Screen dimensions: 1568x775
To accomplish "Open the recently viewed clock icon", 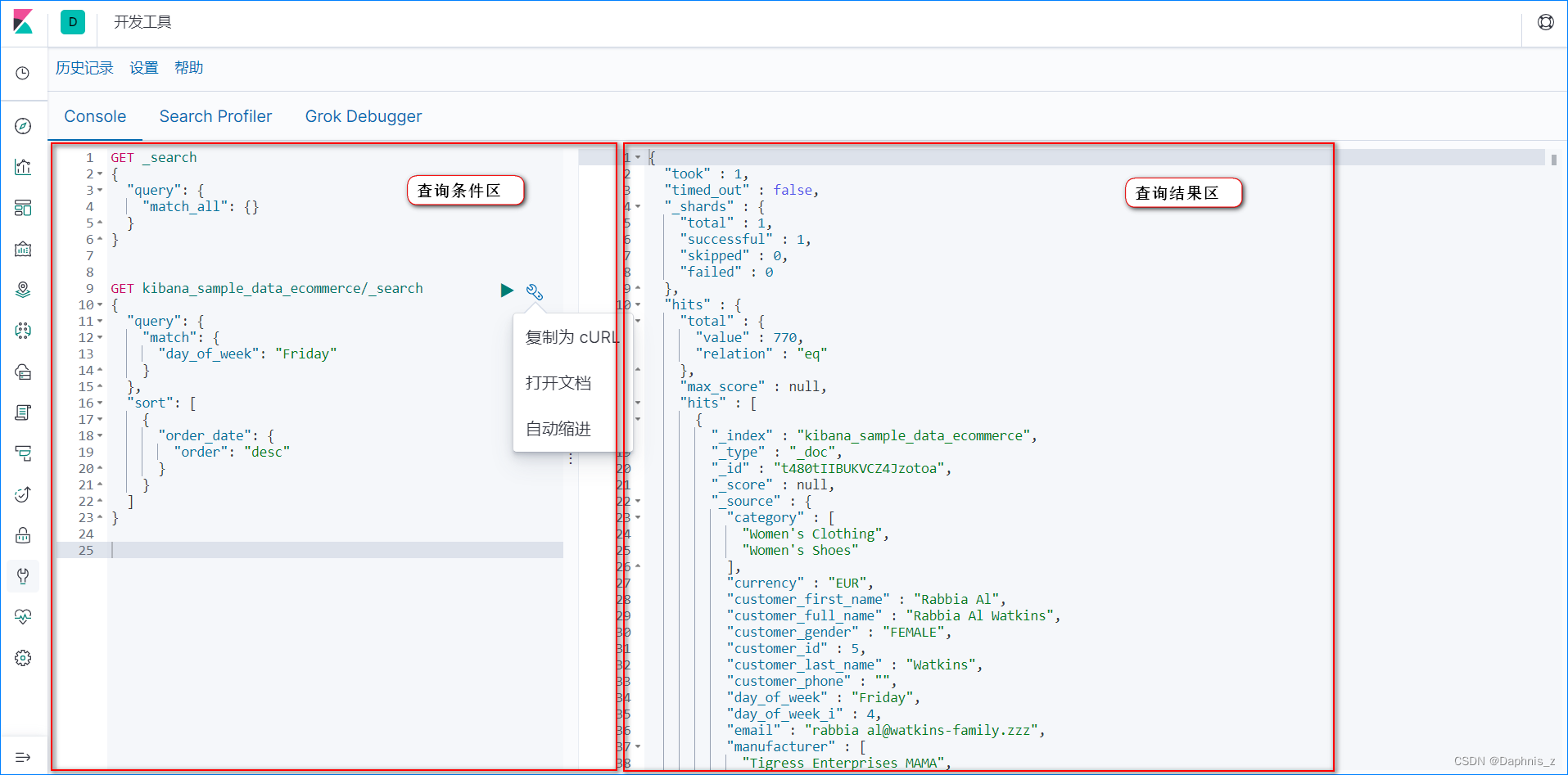I will (x=23, y=74).
